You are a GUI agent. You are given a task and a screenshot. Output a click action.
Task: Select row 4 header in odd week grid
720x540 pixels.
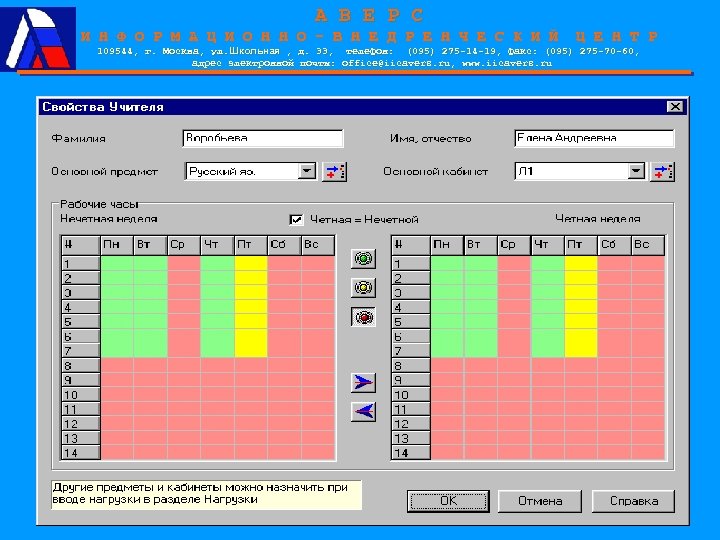click(81, 307)
